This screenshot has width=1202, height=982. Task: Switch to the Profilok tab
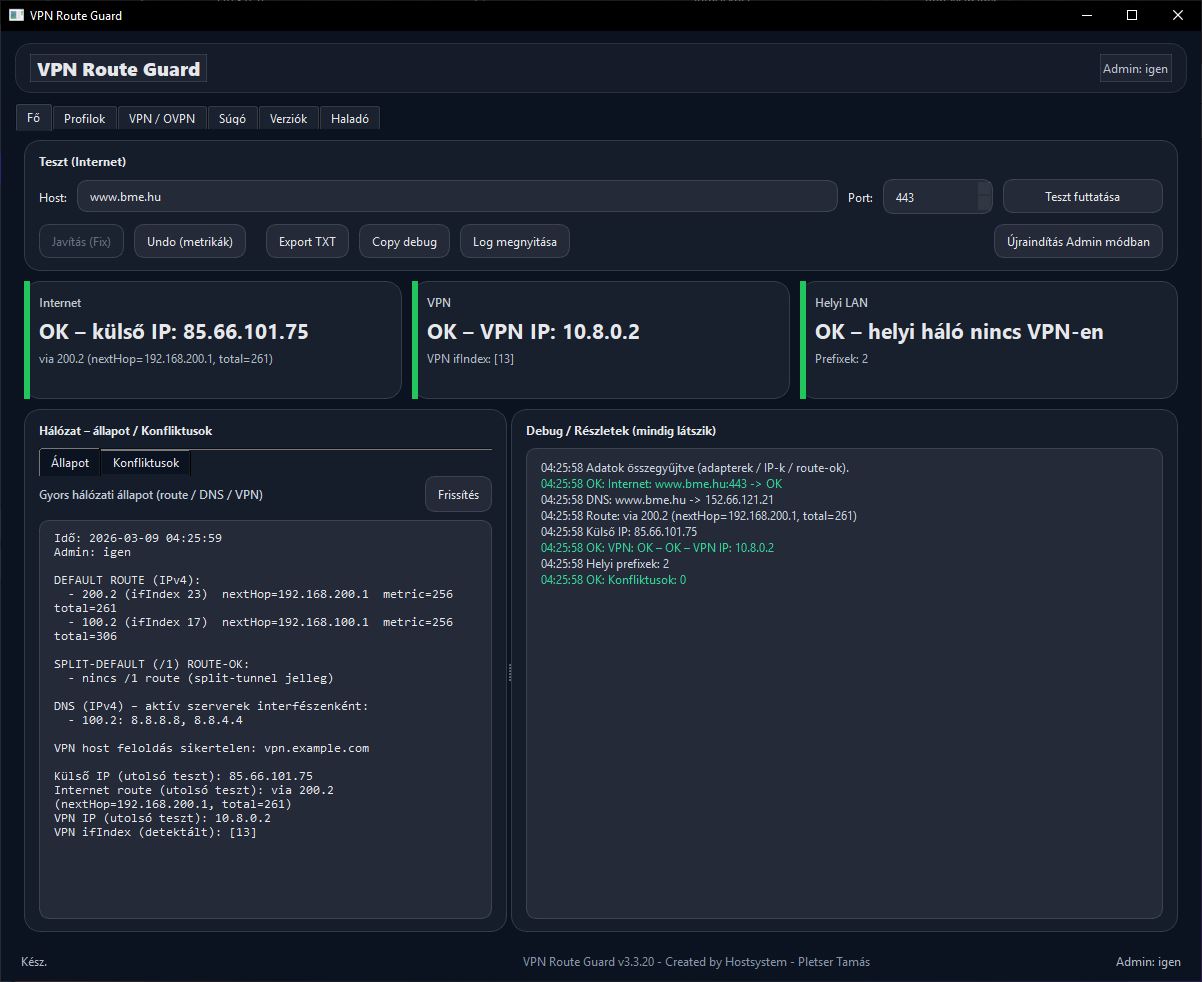pyautogui.click(x=85, y=119)
